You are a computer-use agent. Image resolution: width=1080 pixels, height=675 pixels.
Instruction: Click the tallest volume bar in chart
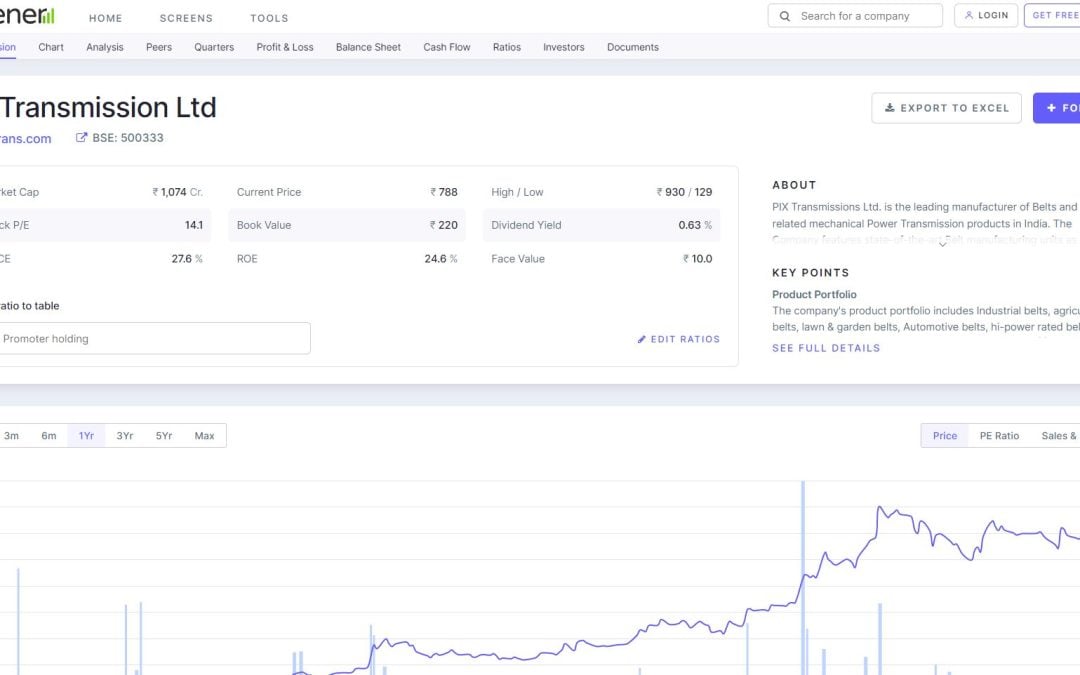point(803,577)
